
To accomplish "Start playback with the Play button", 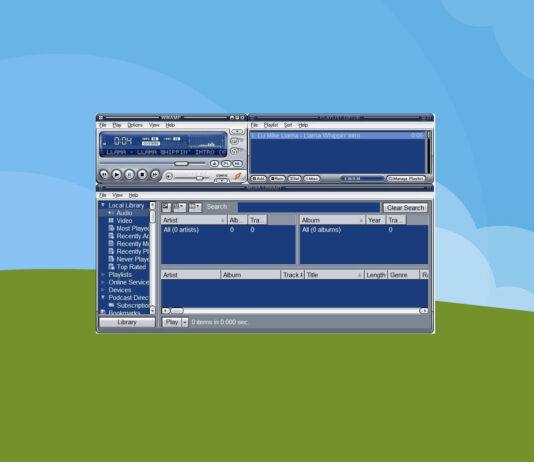I will 116,175.
